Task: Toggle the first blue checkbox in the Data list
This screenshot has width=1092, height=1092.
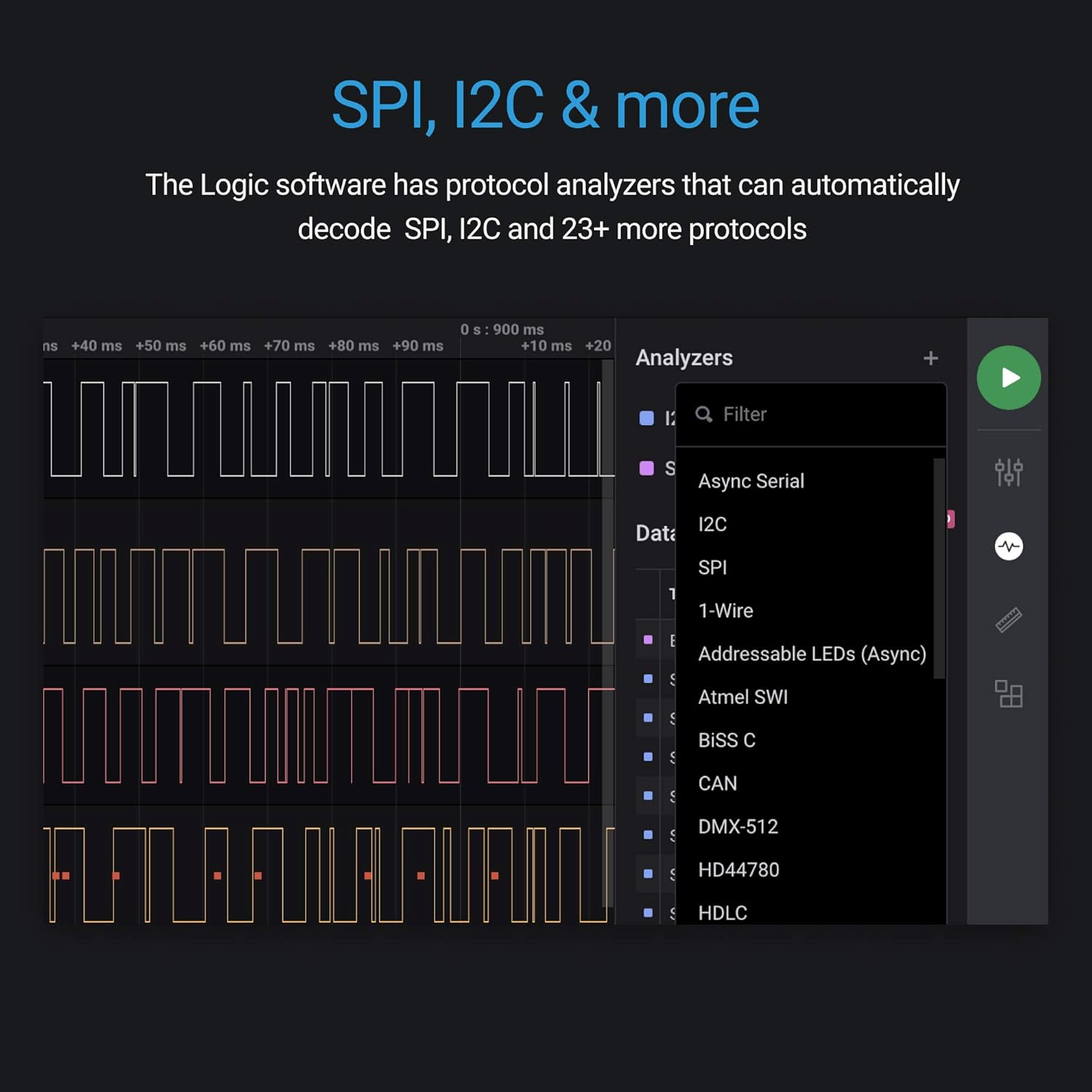Action: (647, 641)
